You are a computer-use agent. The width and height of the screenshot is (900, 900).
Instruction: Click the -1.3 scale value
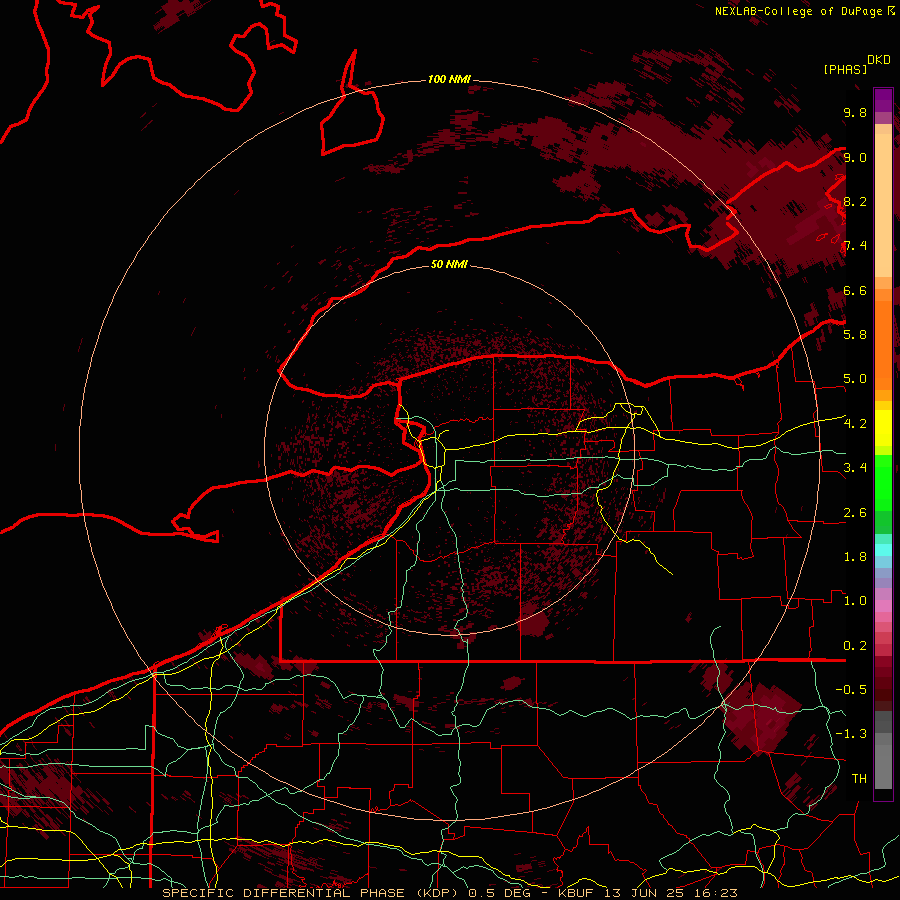[851, 734]
